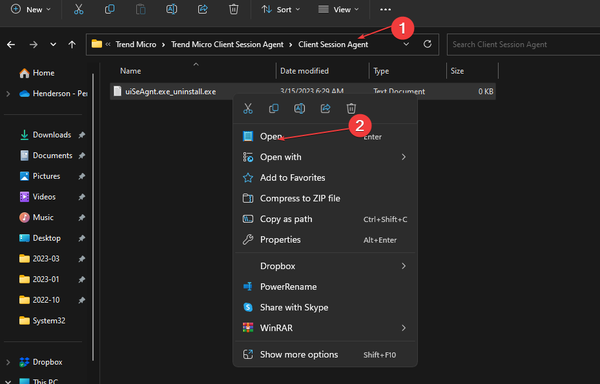The width and height of the screenshot is (600, 384).
Task: Expand the address bar history dropdown
Action: 406,45
